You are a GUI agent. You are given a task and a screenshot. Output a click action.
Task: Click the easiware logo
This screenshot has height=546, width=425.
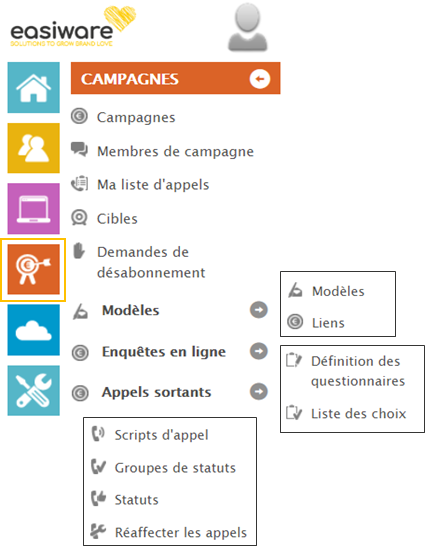tap(72, 27)
